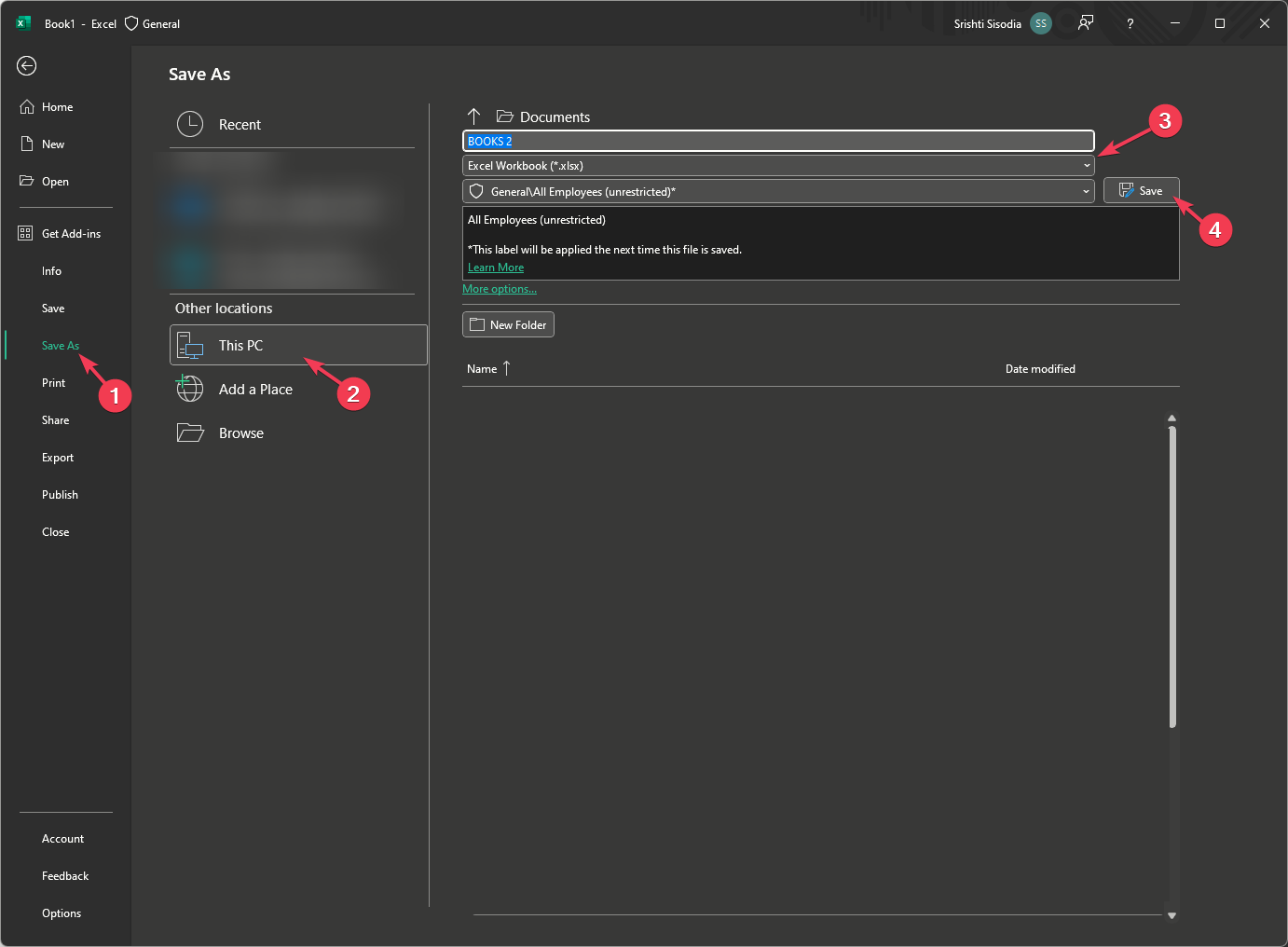Open the Feedback page
The image size is (1288, 947).
click(65, 876)
